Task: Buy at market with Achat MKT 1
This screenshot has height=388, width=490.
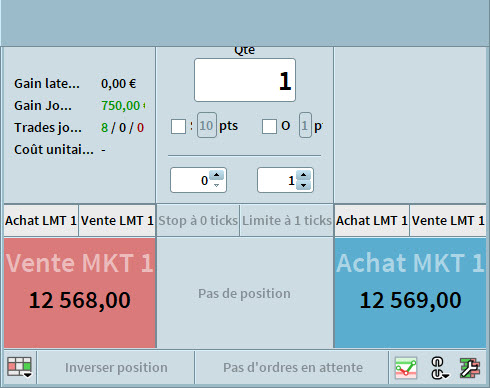Action: pyautogui.click(x=410, y=293)
